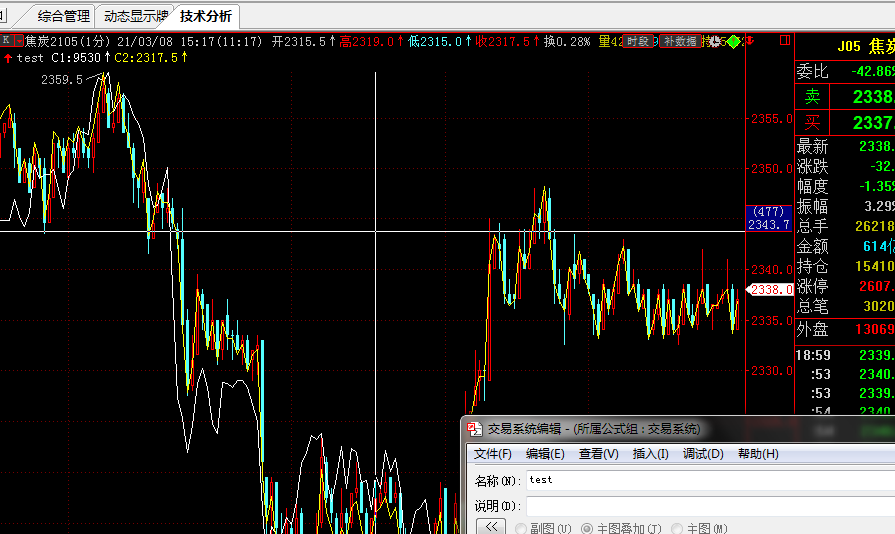
Task: Click the 幅度 row in quote panel
Action: (845, 187)
